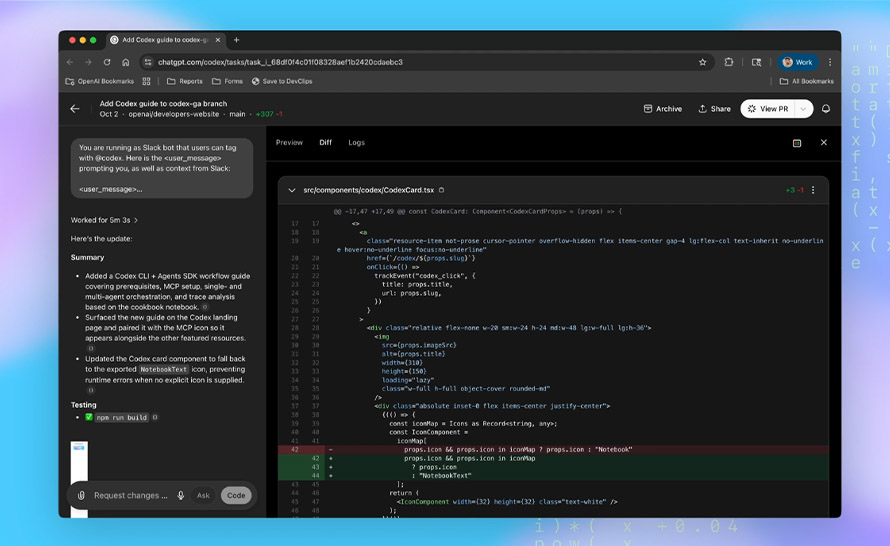The image size is (890, 546).
Task: Click the back arrow beside the task title
Action: click(75, 109)
